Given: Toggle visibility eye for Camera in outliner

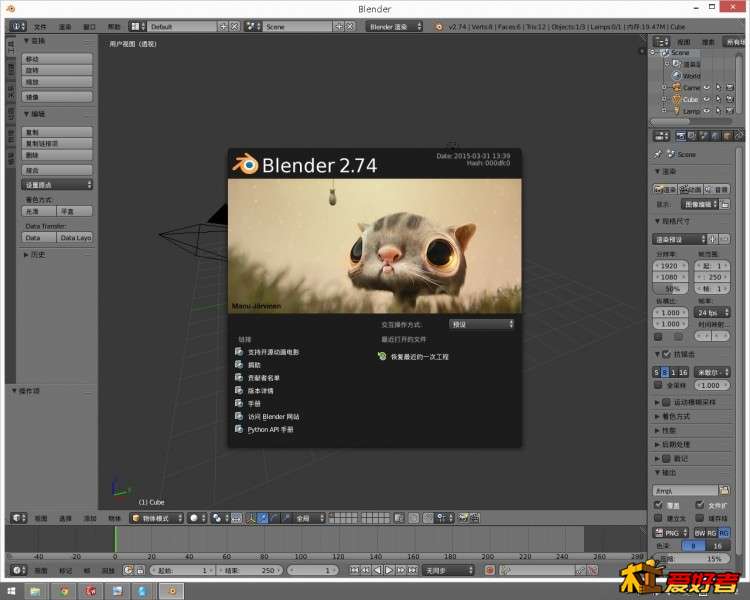Looking at the screenshot, I should point(706,88).
